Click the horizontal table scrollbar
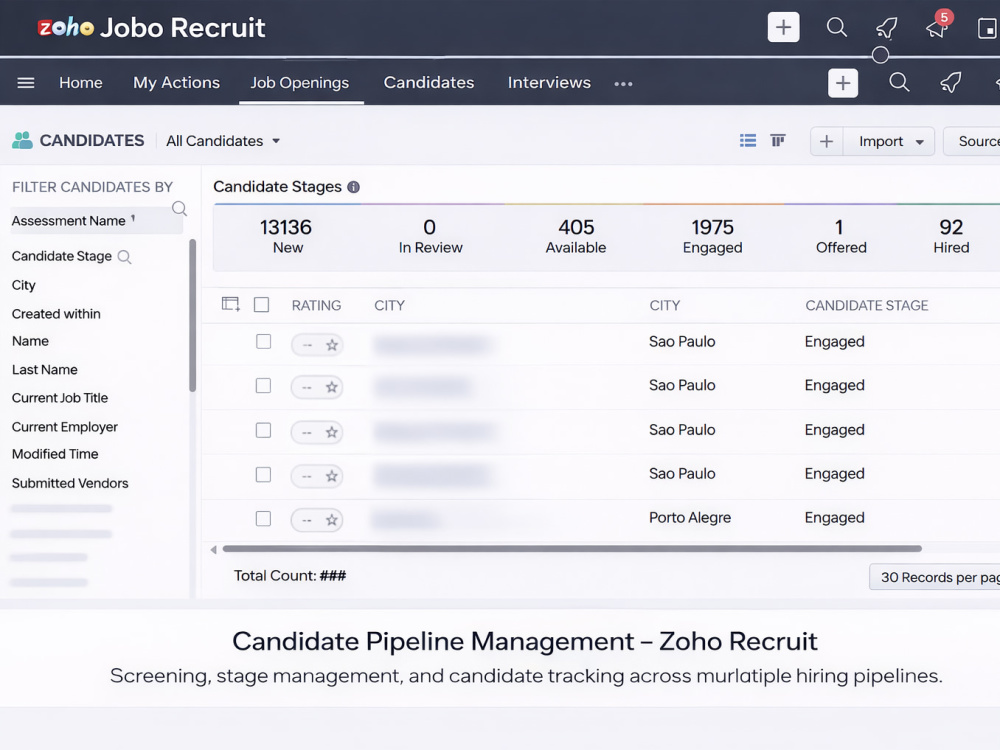The height and width of the screenshot is (750, 1000). click(572, 548)
